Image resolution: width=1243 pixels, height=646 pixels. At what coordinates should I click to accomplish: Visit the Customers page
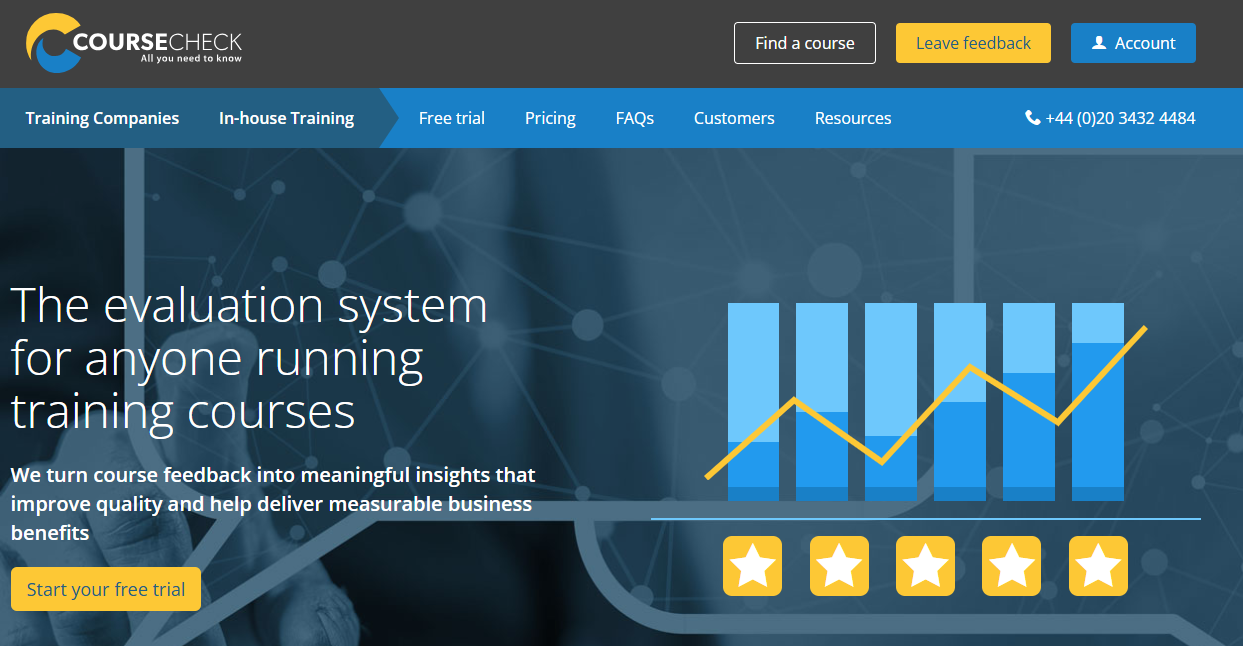pos(734,118)
